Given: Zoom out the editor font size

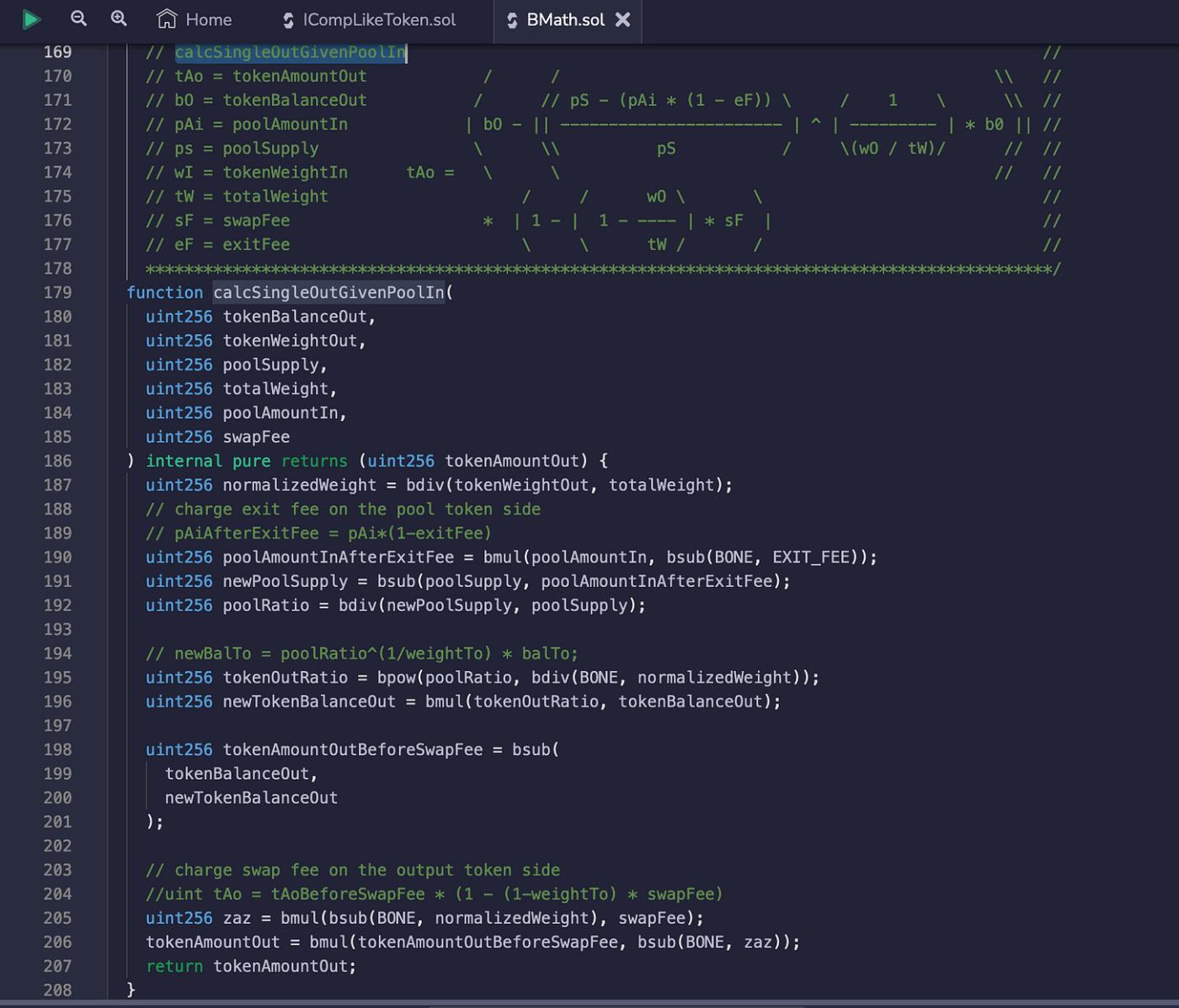Looking at the screenshot, I should point(78,19).
